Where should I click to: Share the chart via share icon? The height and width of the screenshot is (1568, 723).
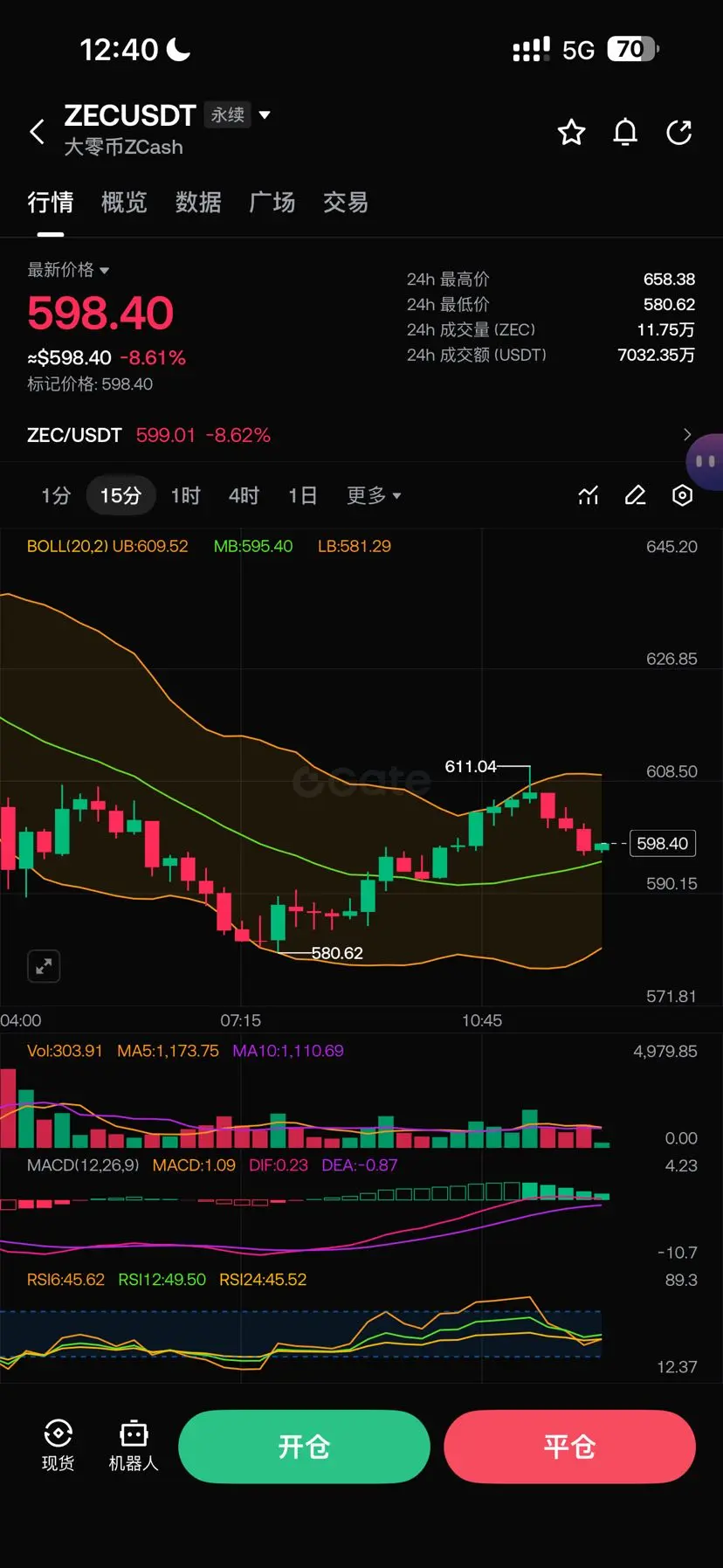pos(678,132)
